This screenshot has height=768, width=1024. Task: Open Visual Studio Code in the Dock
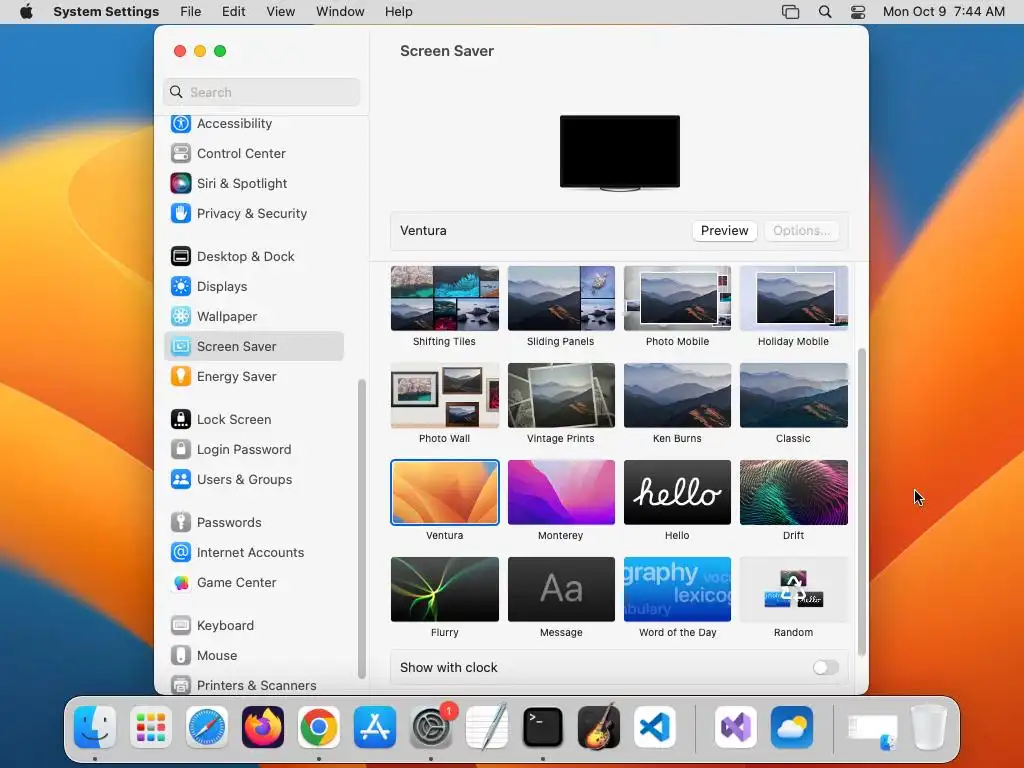[x=655, y=727]
